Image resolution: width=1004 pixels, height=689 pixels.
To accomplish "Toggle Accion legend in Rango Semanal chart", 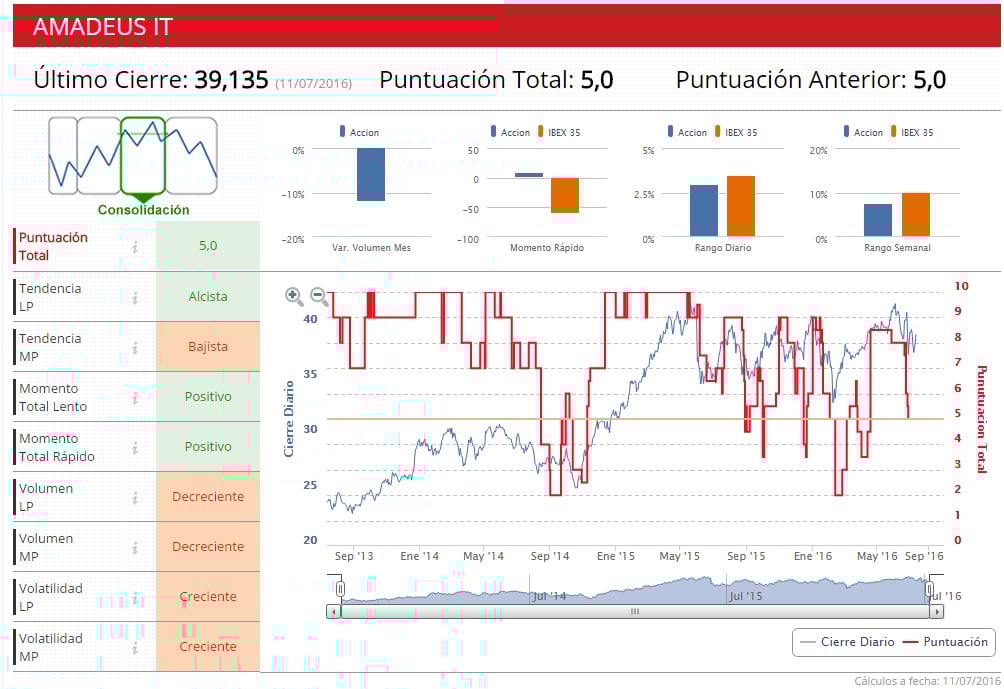I will click(863, 132).
